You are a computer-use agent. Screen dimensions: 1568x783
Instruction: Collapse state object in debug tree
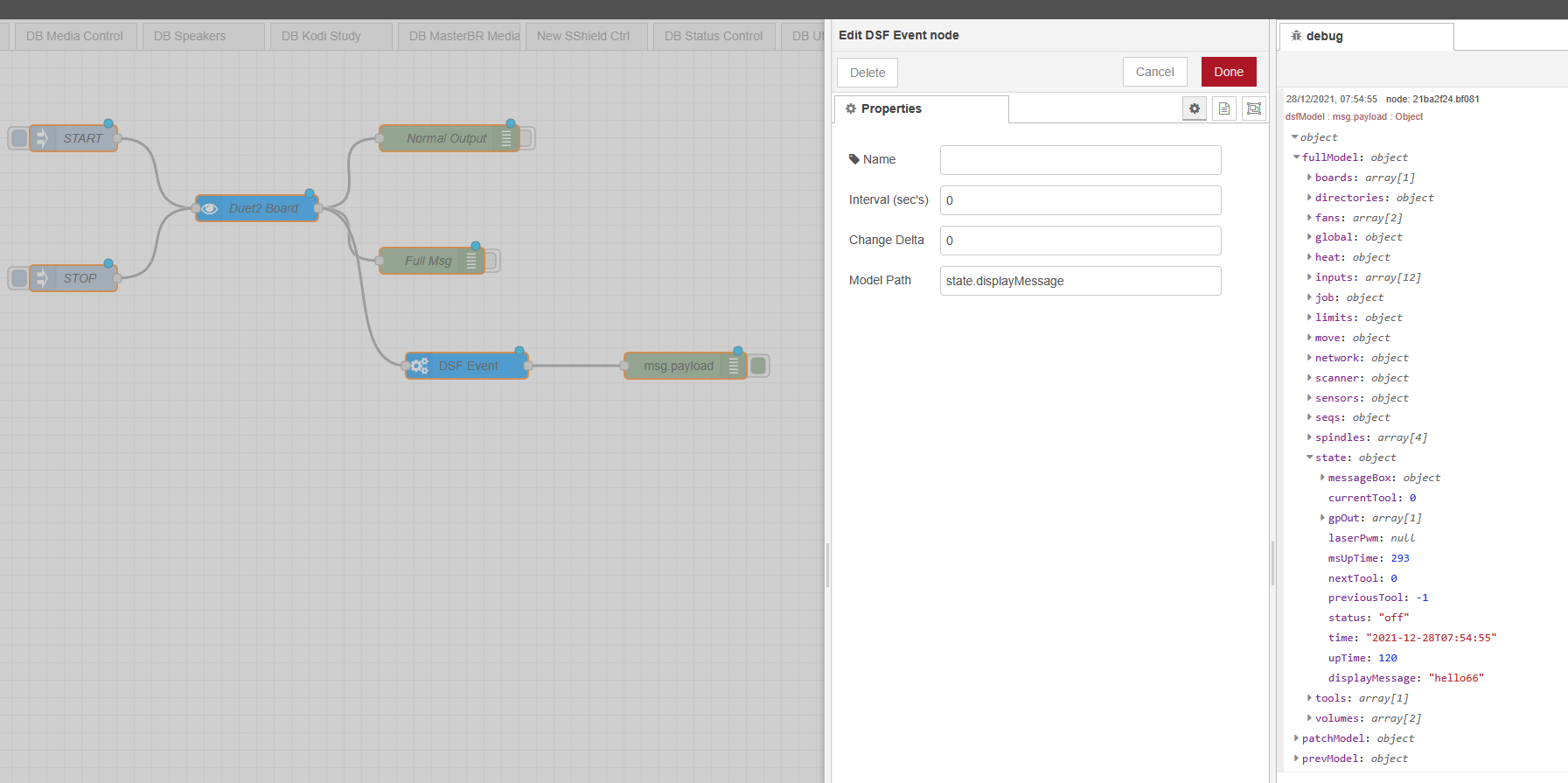click(1309, 458)
